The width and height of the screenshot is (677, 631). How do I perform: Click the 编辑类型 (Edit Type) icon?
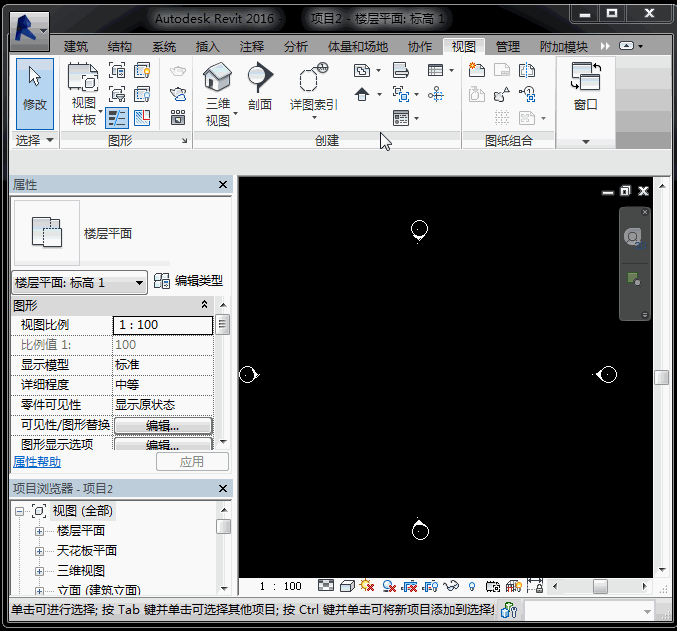[162, 282]
